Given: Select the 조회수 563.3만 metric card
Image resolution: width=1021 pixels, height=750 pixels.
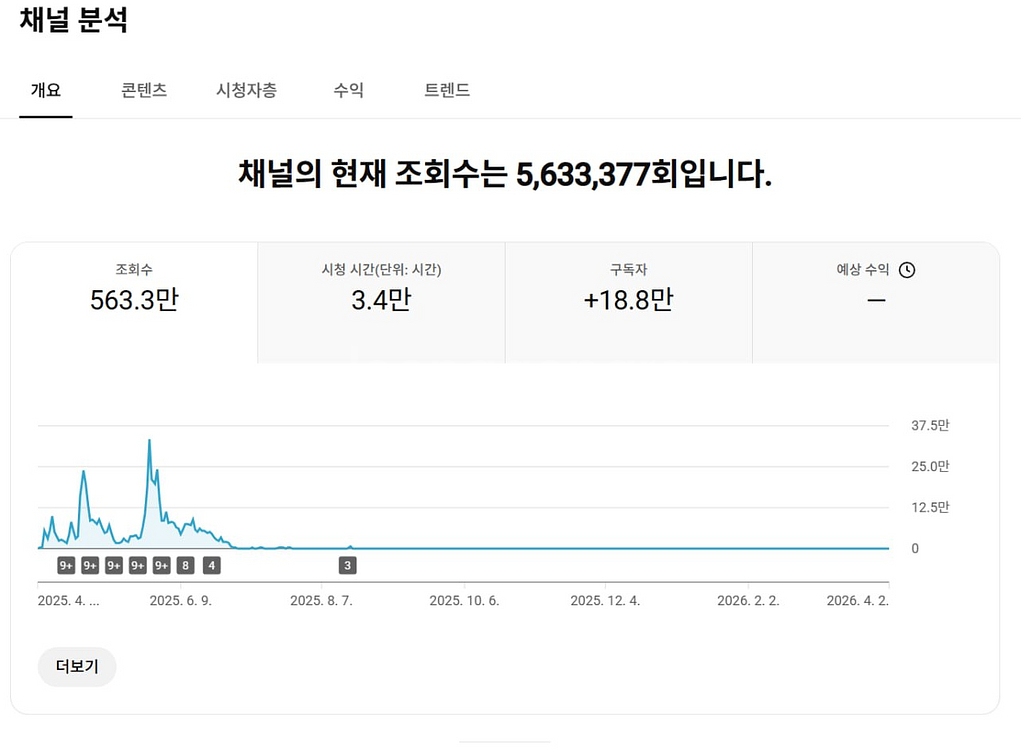Looking at the screenshot, I should 134,288.
